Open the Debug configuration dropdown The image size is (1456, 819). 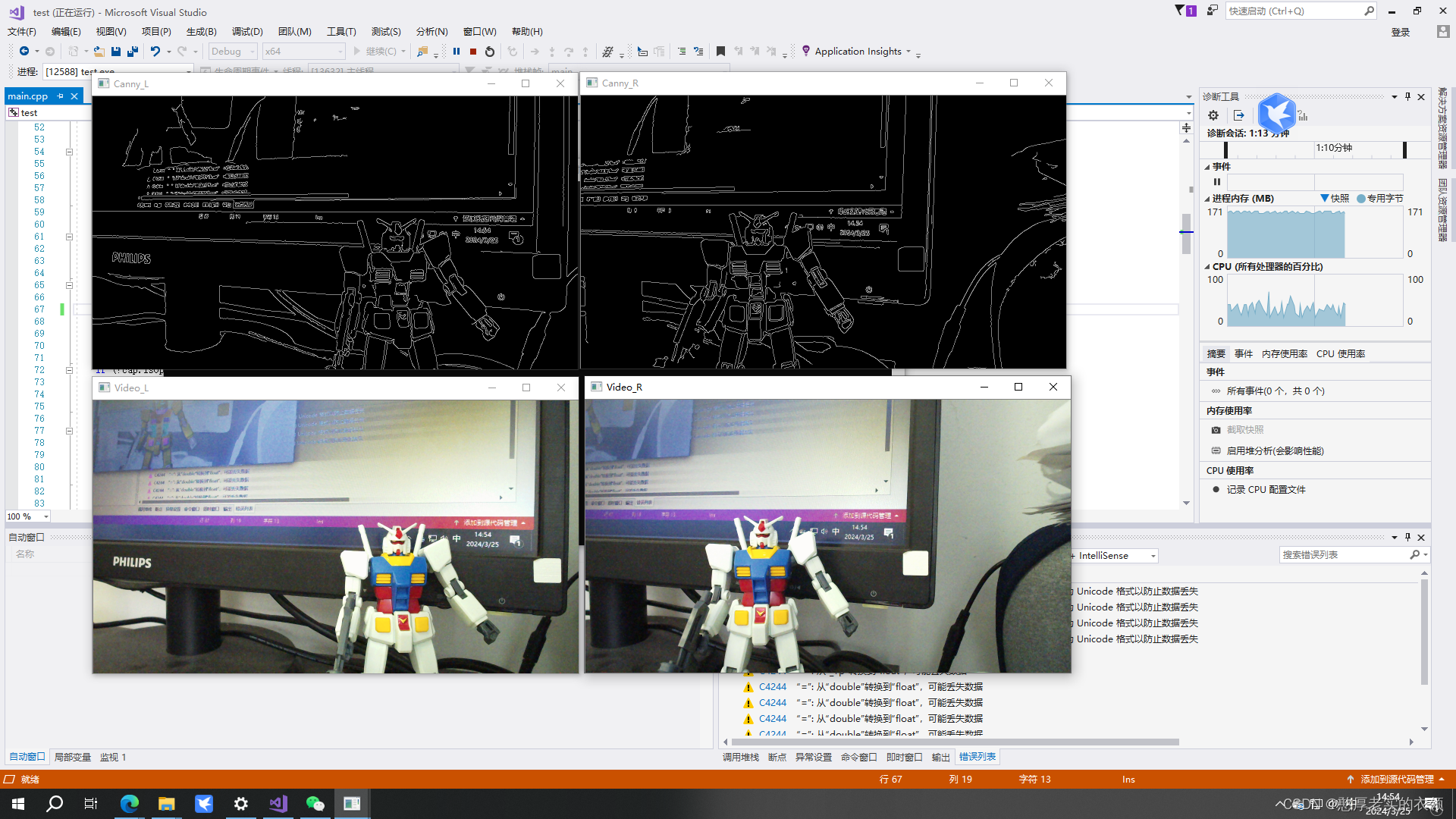click(x=233, y=52)
